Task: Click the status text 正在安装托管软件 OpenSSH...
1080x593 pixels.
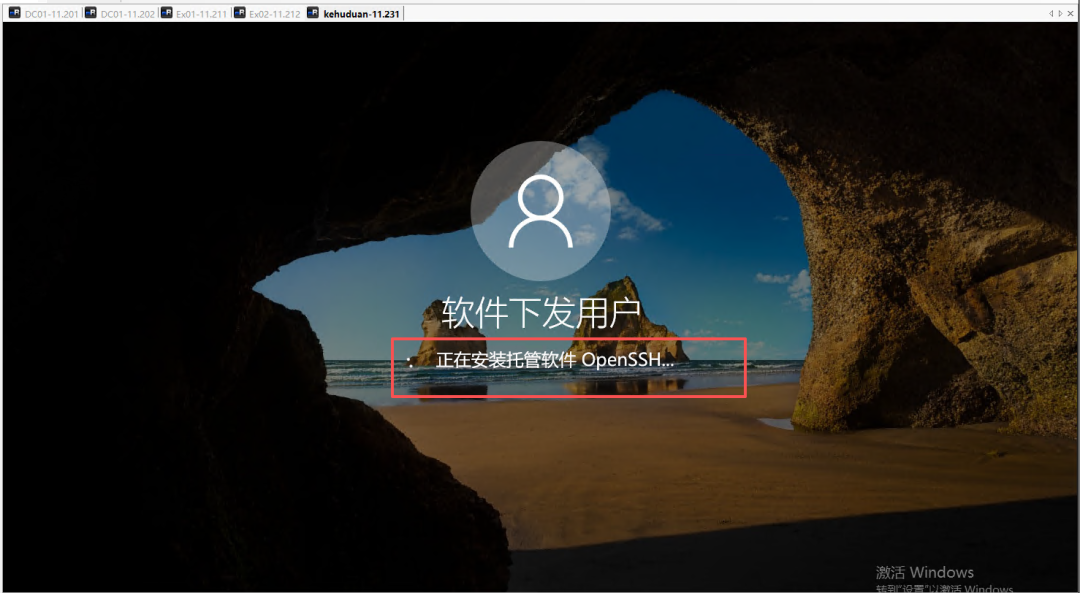Action: pos(554,360)
